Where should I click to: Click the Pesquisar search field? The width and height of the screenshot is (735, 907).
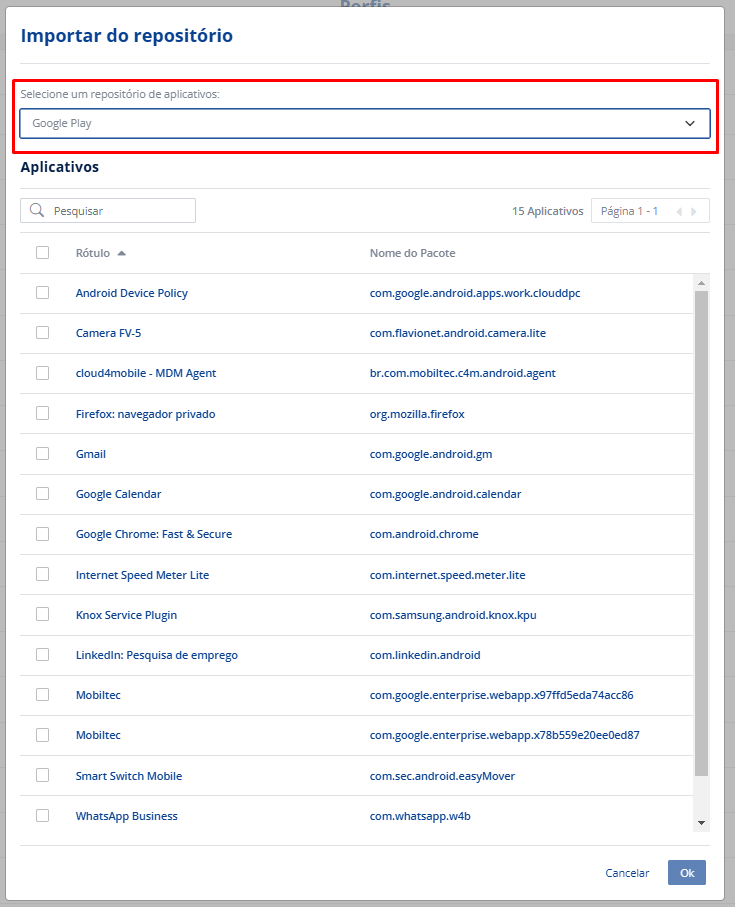click(108, 211)
